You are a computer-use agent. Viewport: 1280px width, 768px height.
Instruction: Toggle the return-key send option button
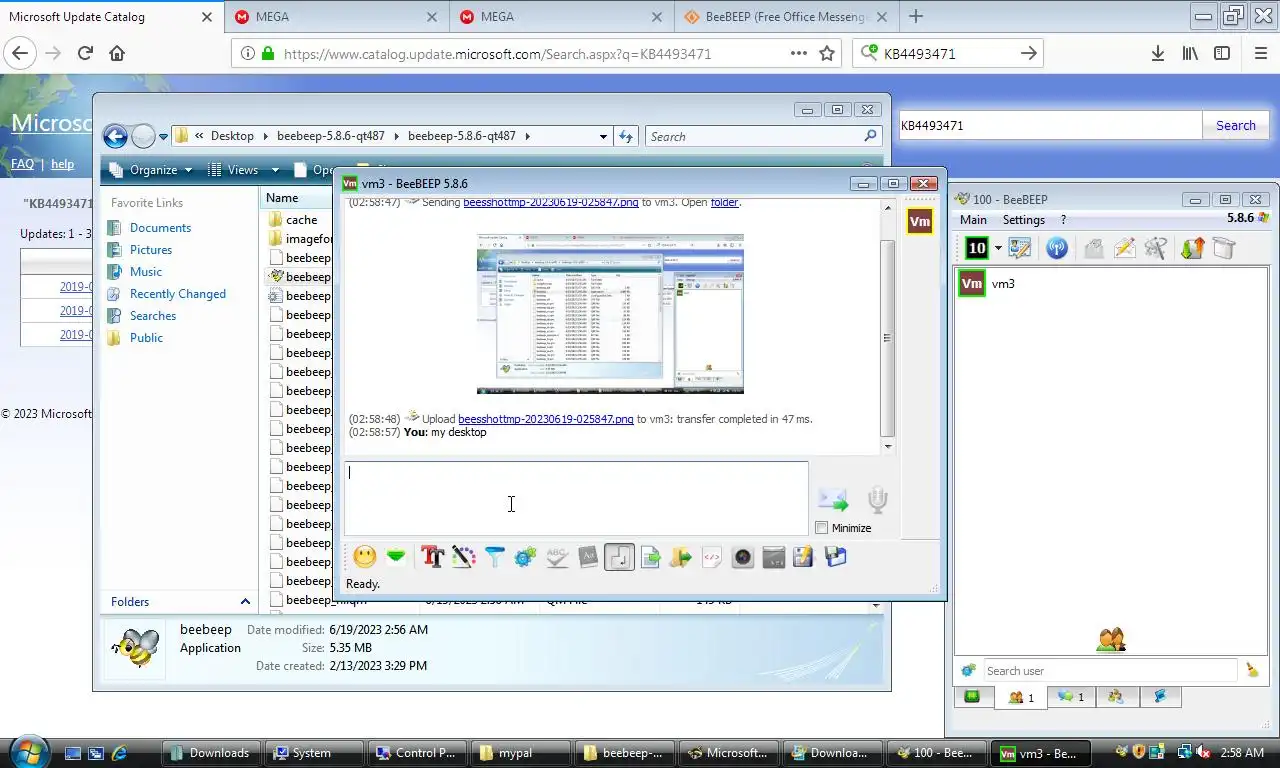pyautogui.click(x=619, y=557)
